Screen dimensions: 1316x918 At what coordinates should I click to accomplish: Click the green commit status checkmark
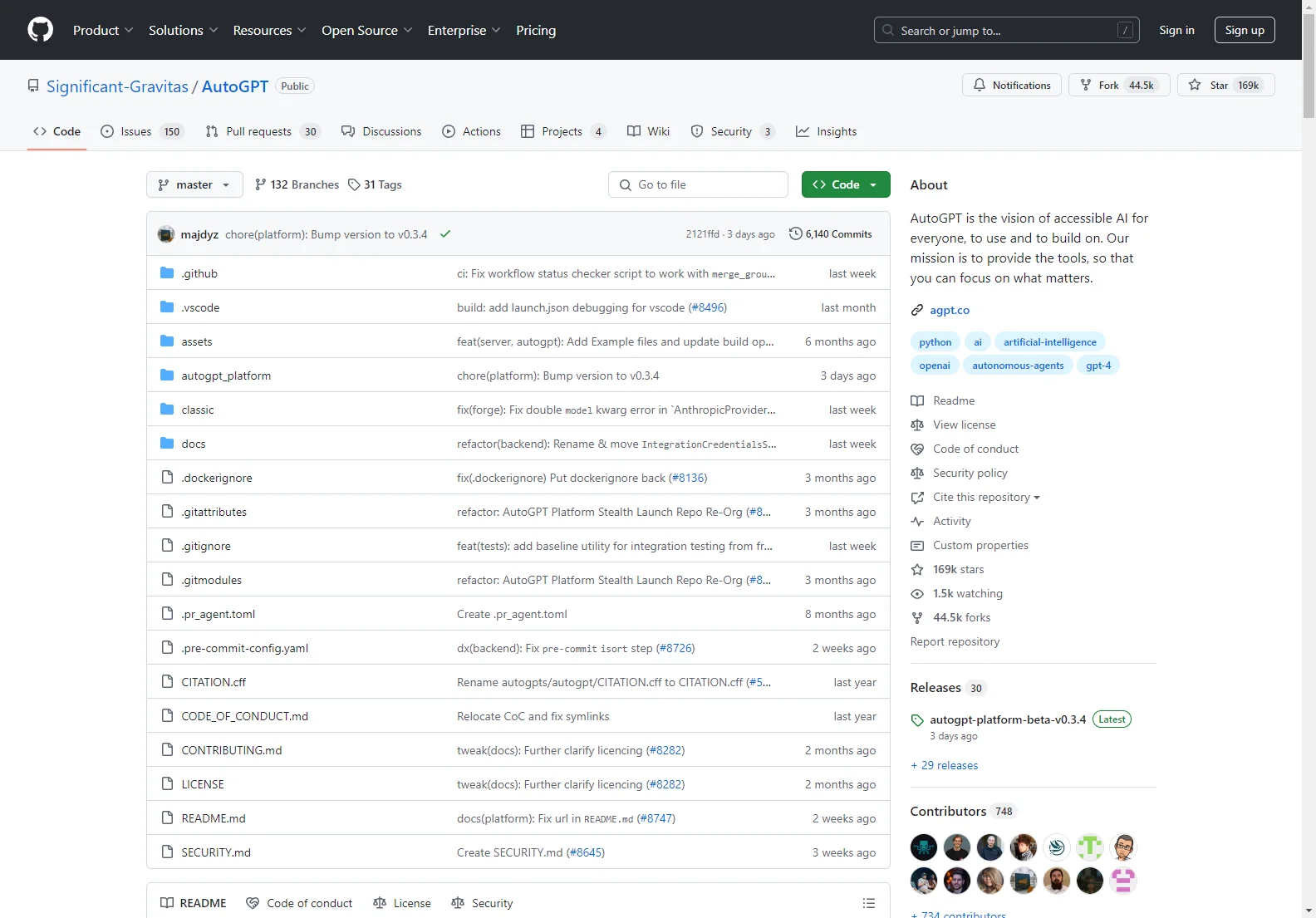(x=445, y=234)
